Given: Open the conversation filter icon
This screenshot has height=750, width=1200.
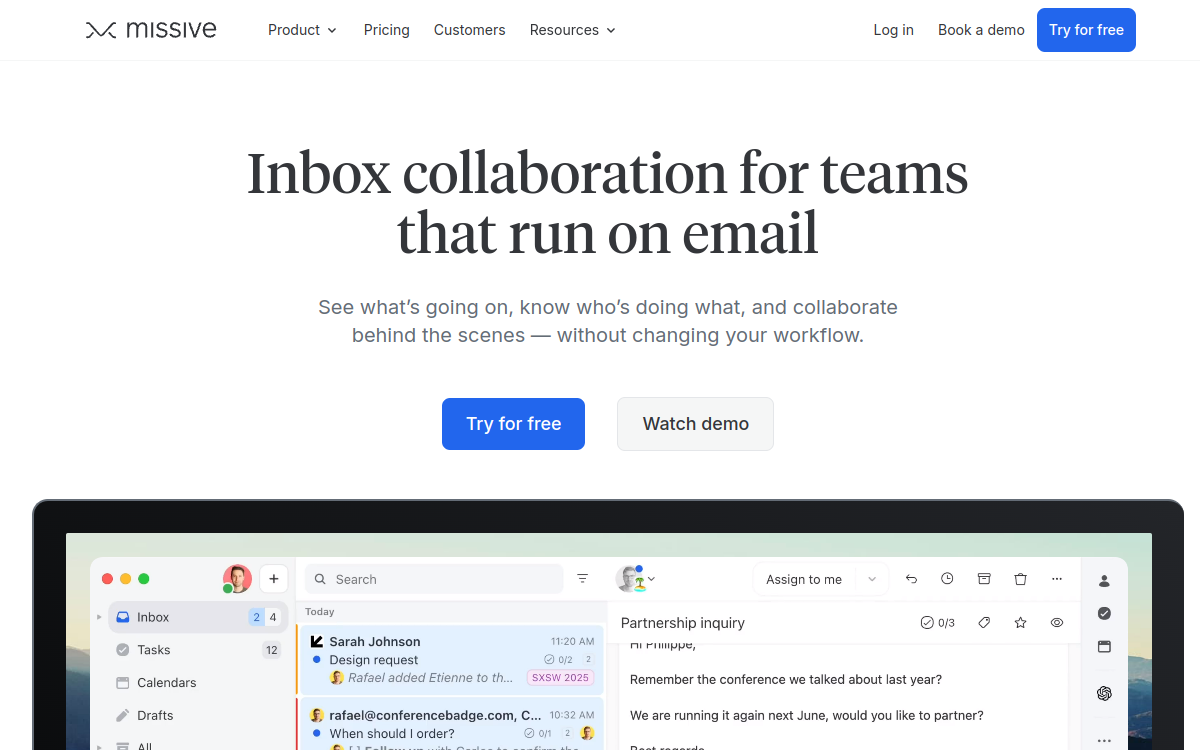Looking at the screenshot, I should (x=583, y=579).
